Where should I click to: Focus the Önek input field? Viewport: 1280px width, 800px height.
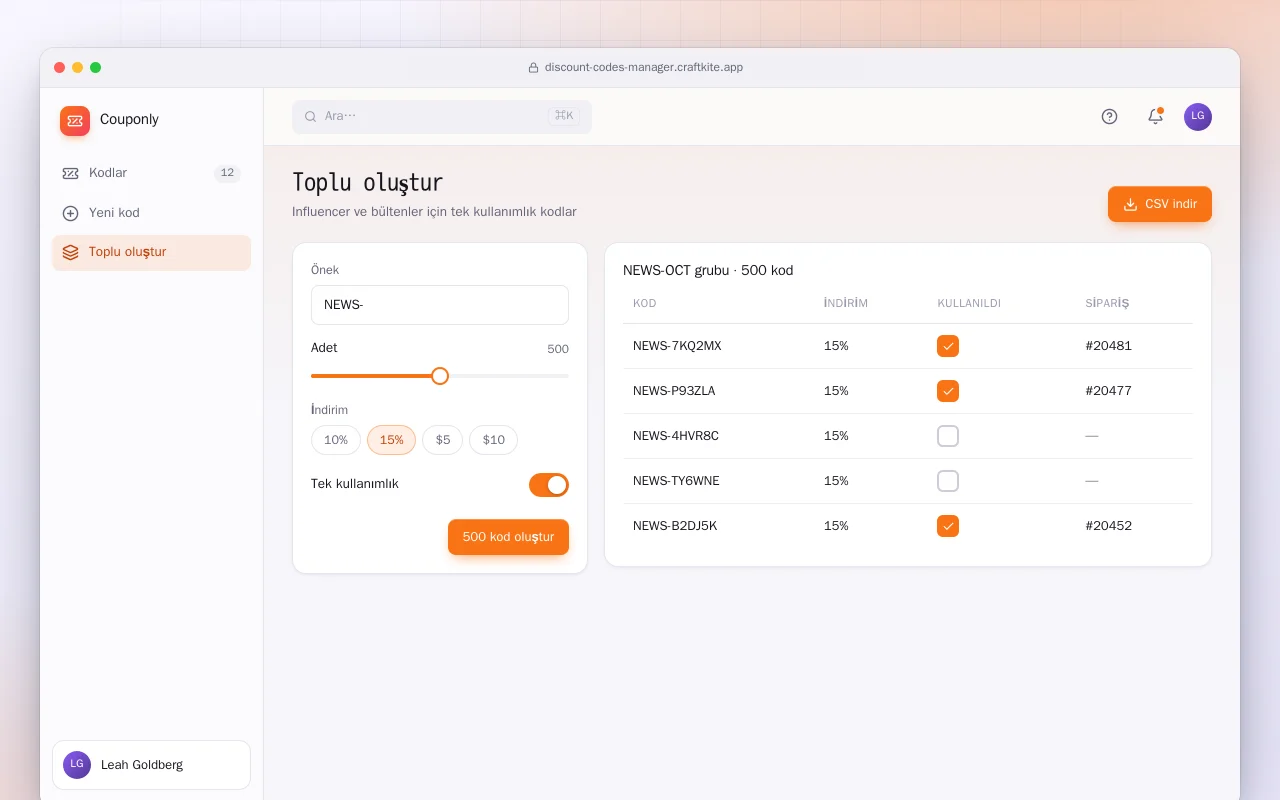click(x=440, y=305)
